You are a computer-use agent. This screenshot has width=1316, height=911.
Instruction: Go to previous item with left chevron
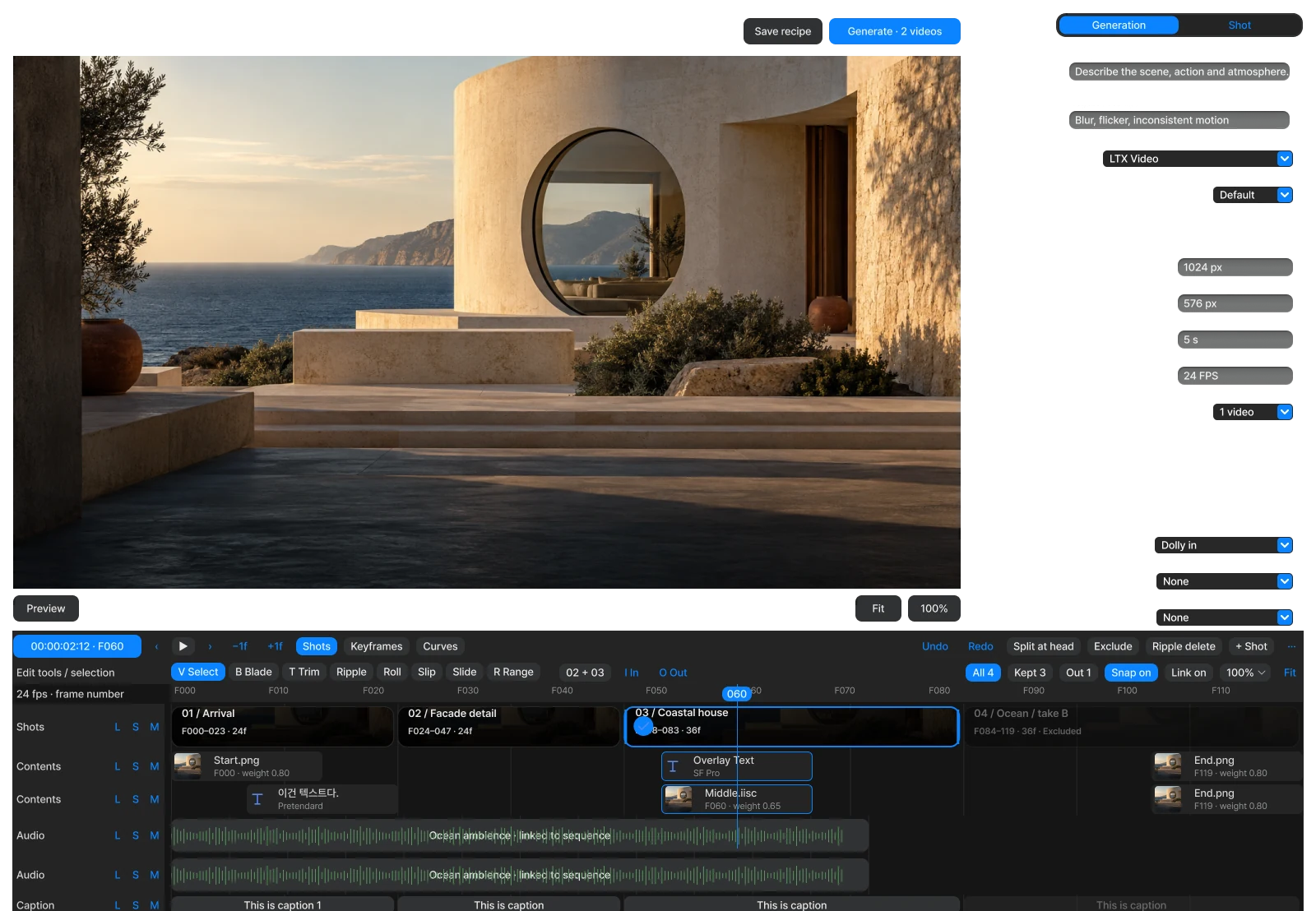click(x=156, y=646)
